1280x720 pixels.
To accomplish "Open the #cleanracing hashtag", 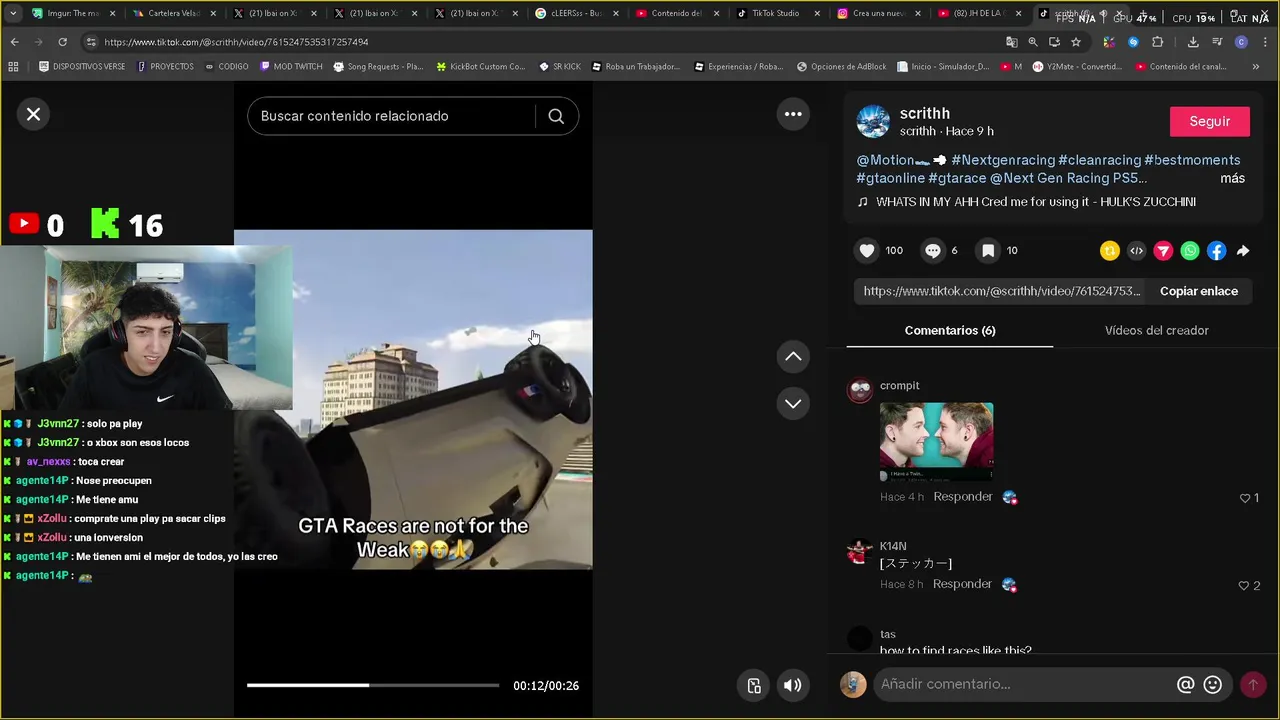I will (x=1099, y=160).
